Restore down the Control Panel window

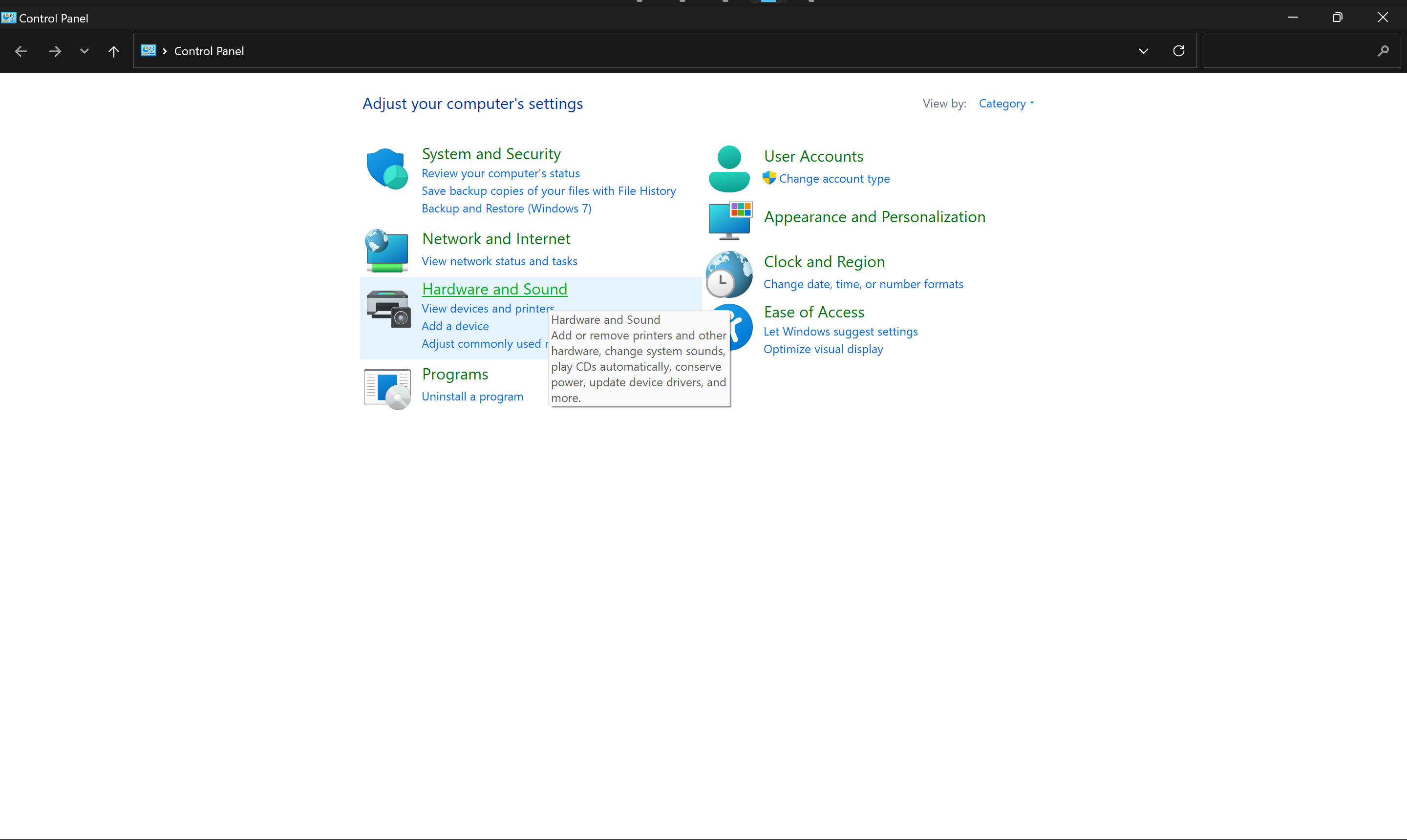[x=1337, y=18]
